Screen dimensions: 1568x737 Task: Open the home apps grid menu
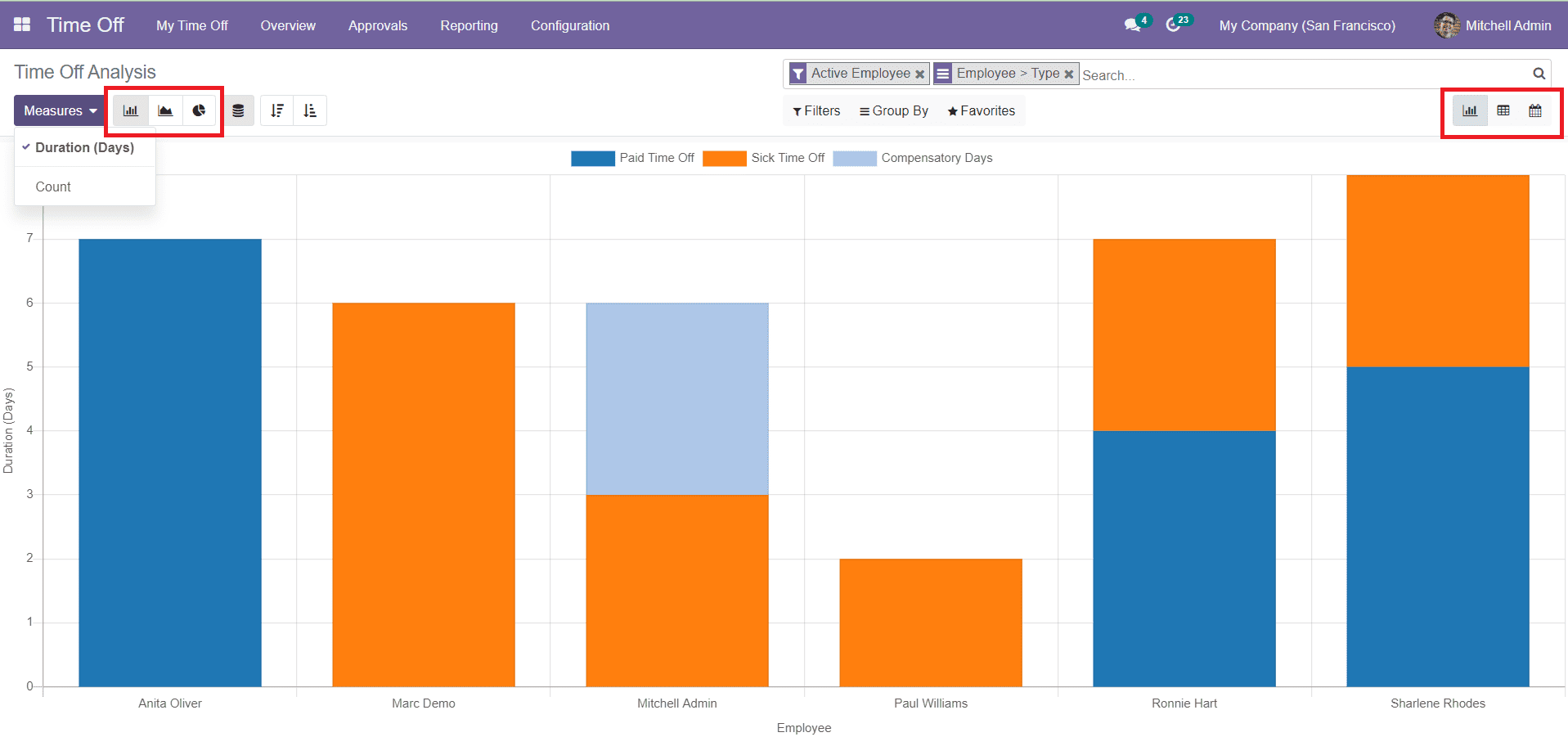click(22, 25)
